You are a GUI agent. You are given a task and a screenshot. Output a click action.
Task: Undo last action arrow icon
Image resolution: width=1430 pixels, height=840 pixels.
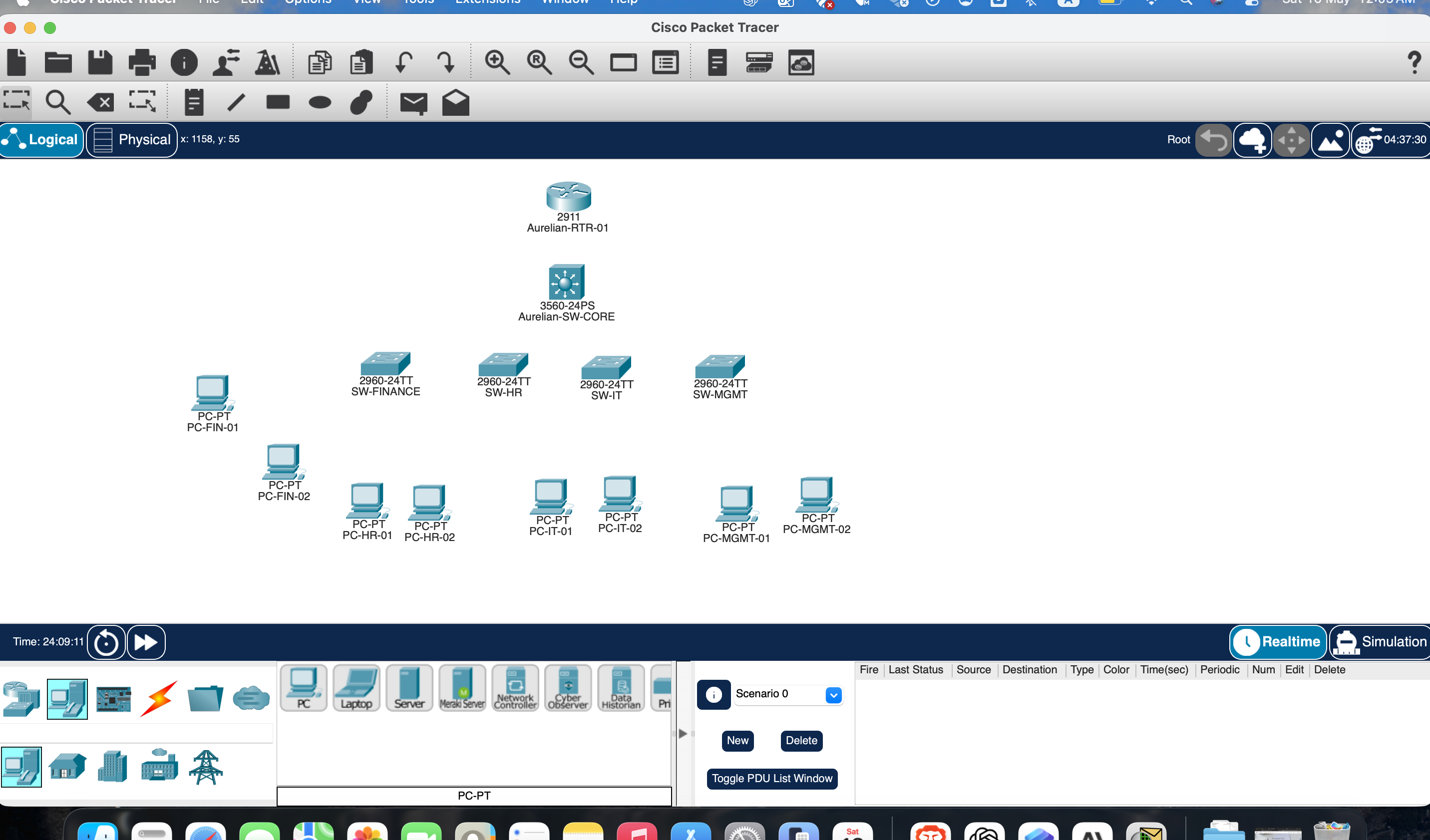[403, 62]
